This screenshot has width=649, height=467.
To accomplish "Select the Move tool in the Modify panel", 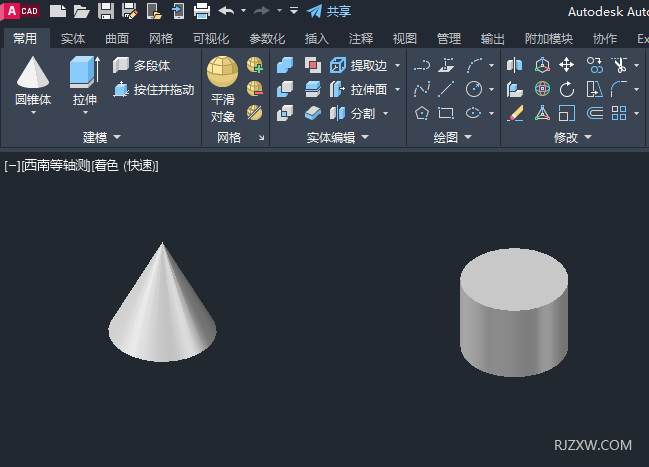I will tap(566, 65).
